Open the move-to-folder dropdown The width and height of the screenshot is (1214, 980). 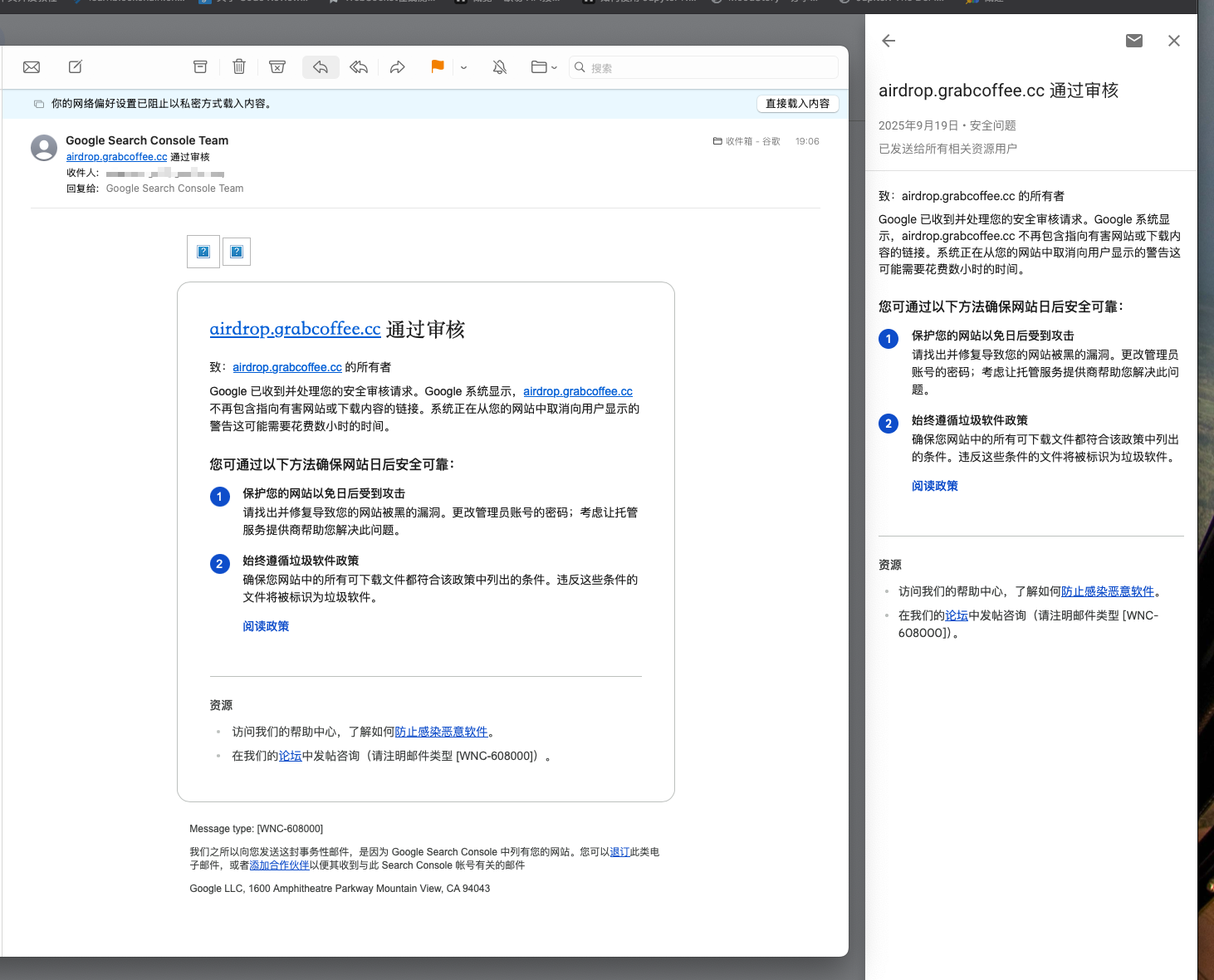(544, 66)
